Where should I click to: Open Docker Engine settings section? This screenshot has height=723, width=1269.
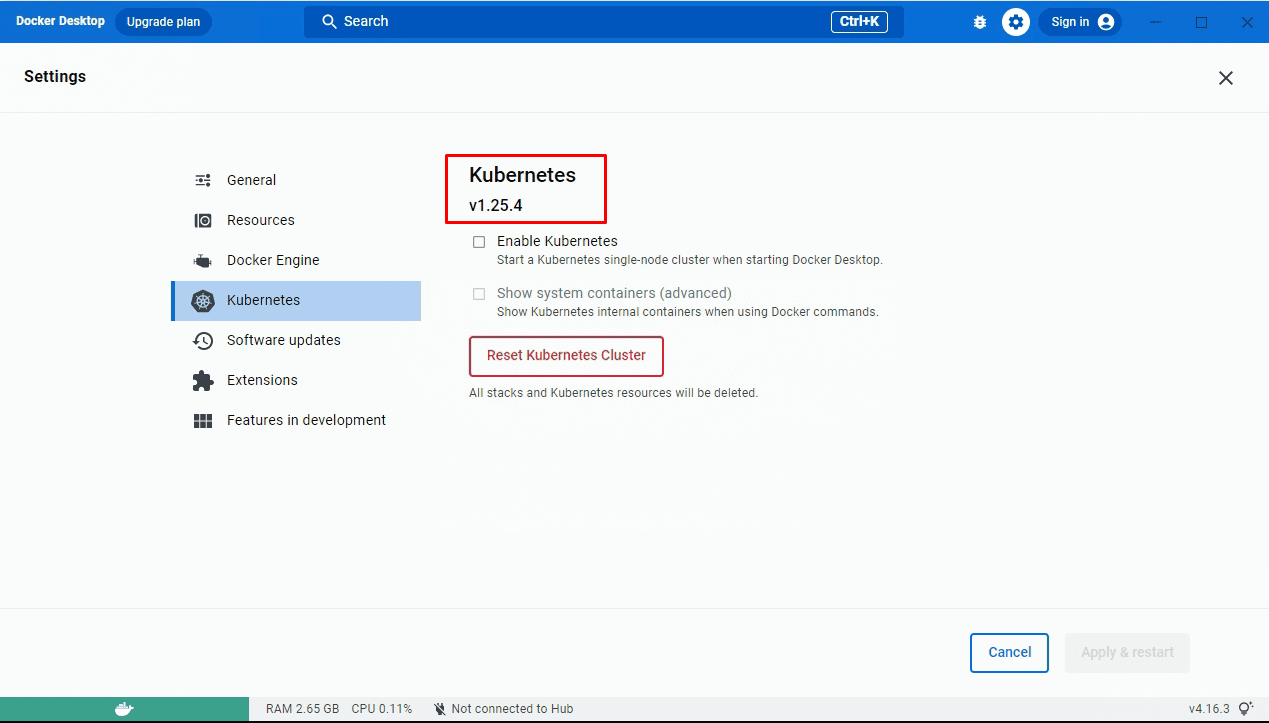click(x=296, y=260)
